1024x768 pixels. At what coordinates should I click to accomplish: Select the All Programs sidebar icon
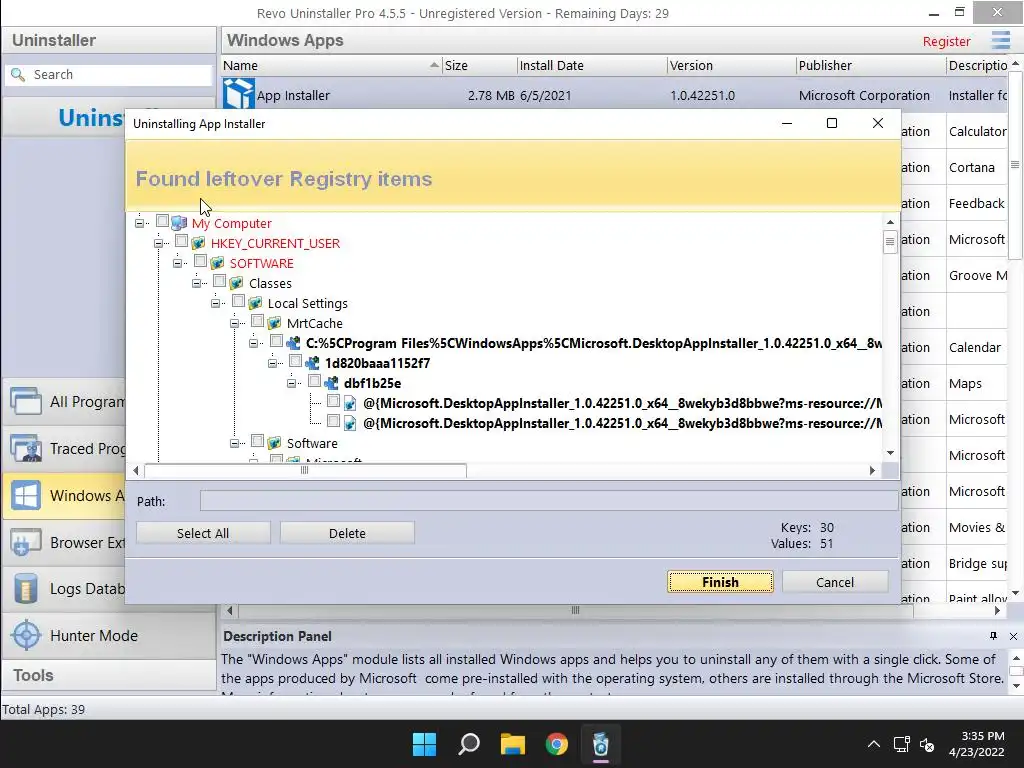[26, 401]
